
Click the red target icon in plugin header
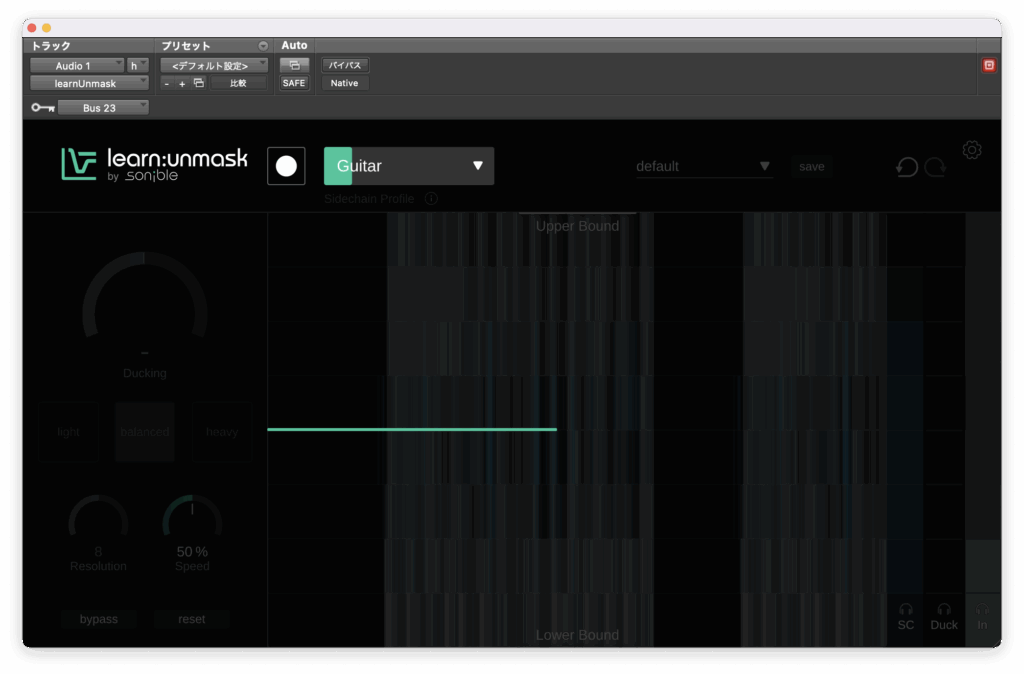[x=989, y=65]
